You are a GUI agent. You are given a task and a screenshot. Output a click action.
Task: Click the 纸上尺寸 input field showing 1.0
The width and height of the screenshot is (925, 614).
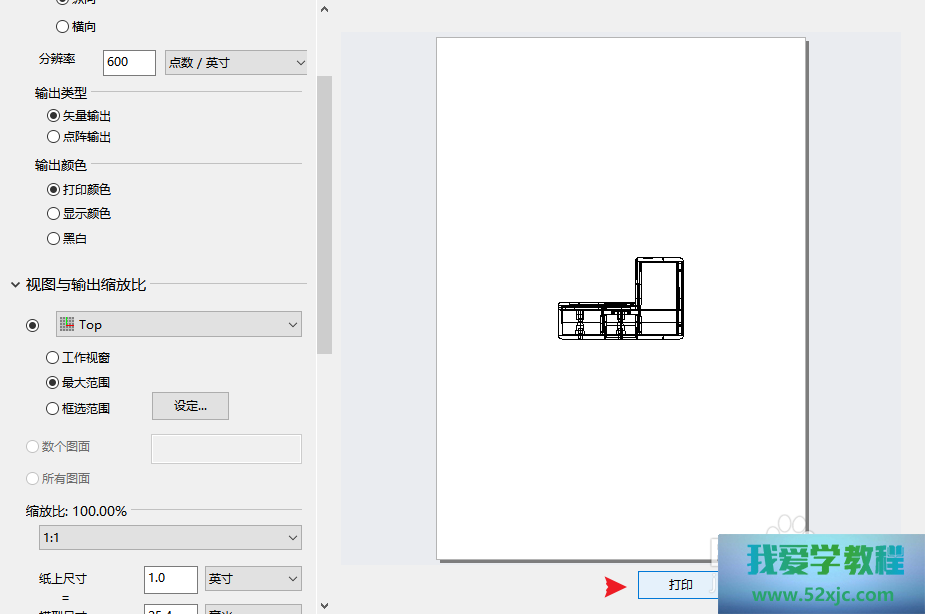pos(171,578)
